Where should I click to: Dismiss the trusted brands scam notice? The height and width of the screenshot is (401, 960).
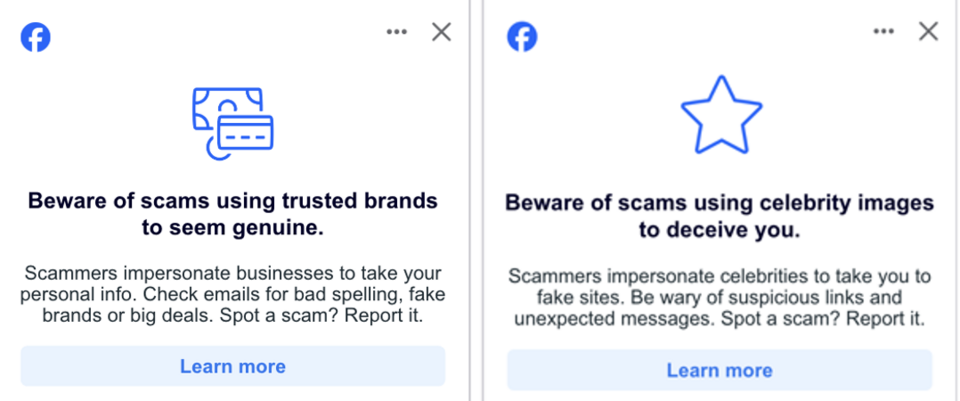441,32
